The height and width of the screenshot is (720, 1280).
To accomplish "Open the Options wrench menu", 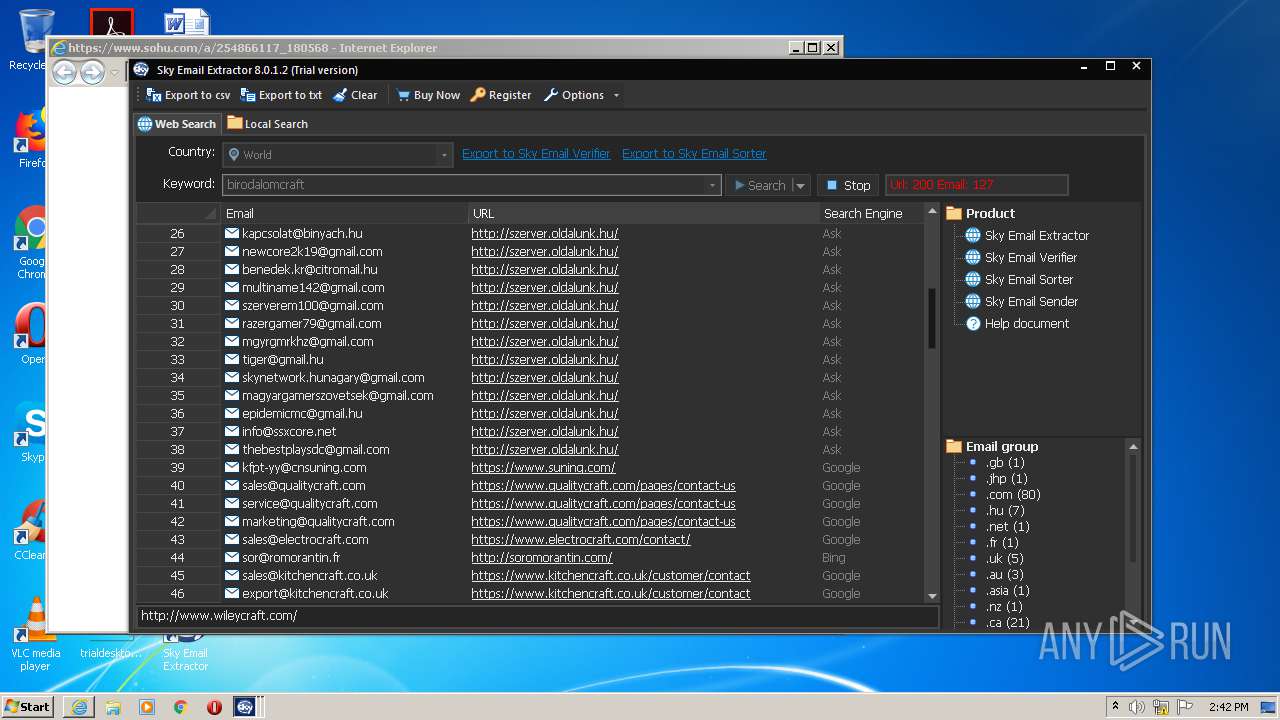I will pos(574,95).
